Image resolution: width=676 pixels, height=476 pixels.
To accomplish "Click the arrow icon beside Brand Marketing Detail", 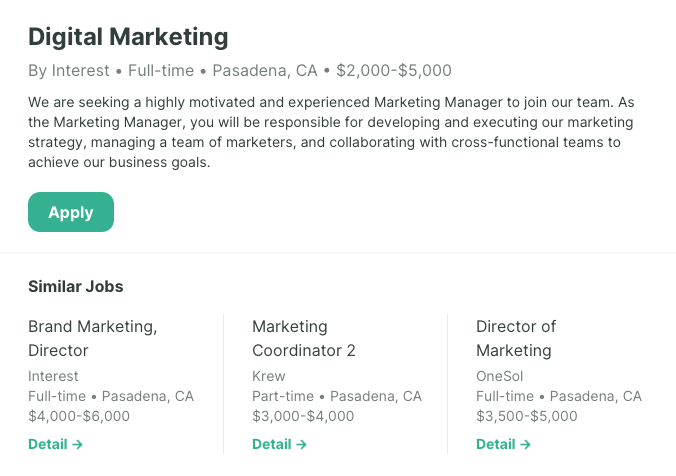I will 78,444.
